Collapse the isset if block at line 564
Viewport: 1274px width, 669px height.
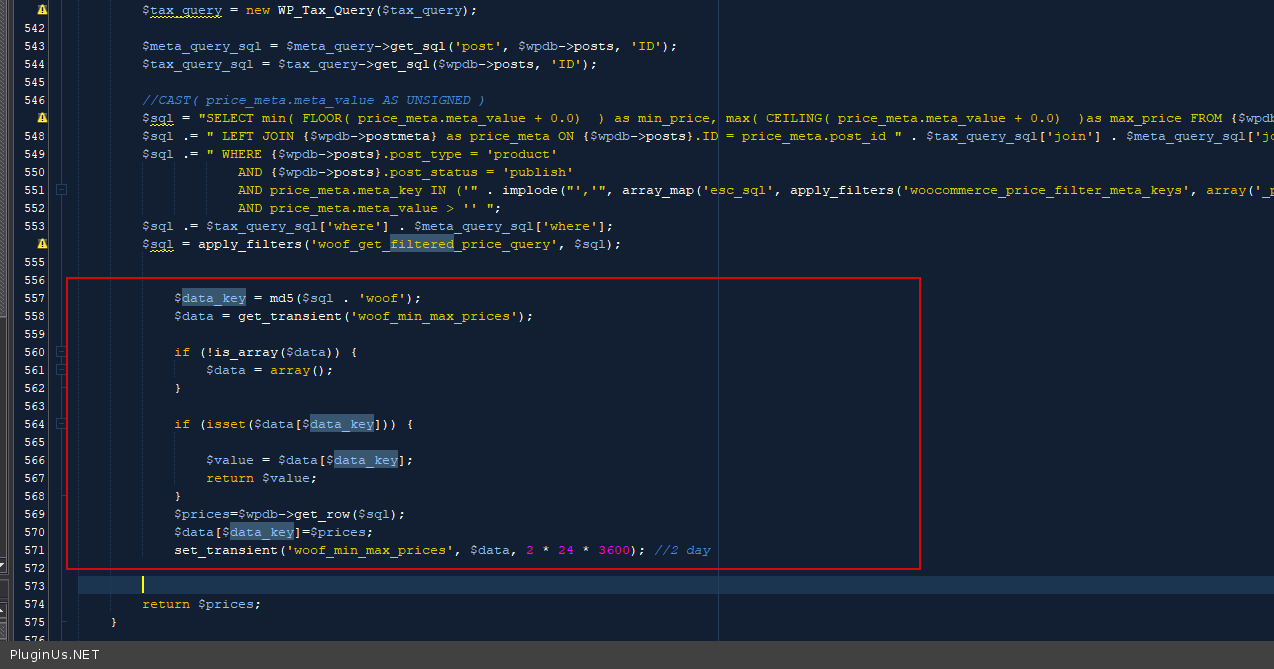(61, 424)
